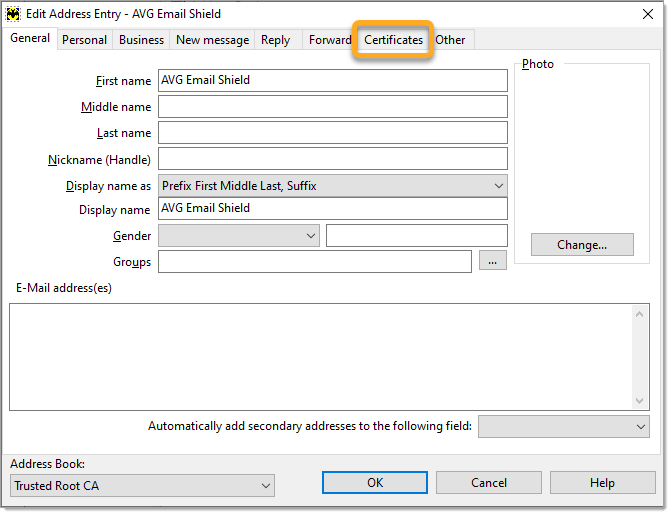The image size is (671, 515).
Task: Confirm with the OK button
Action: click(375, 483)
